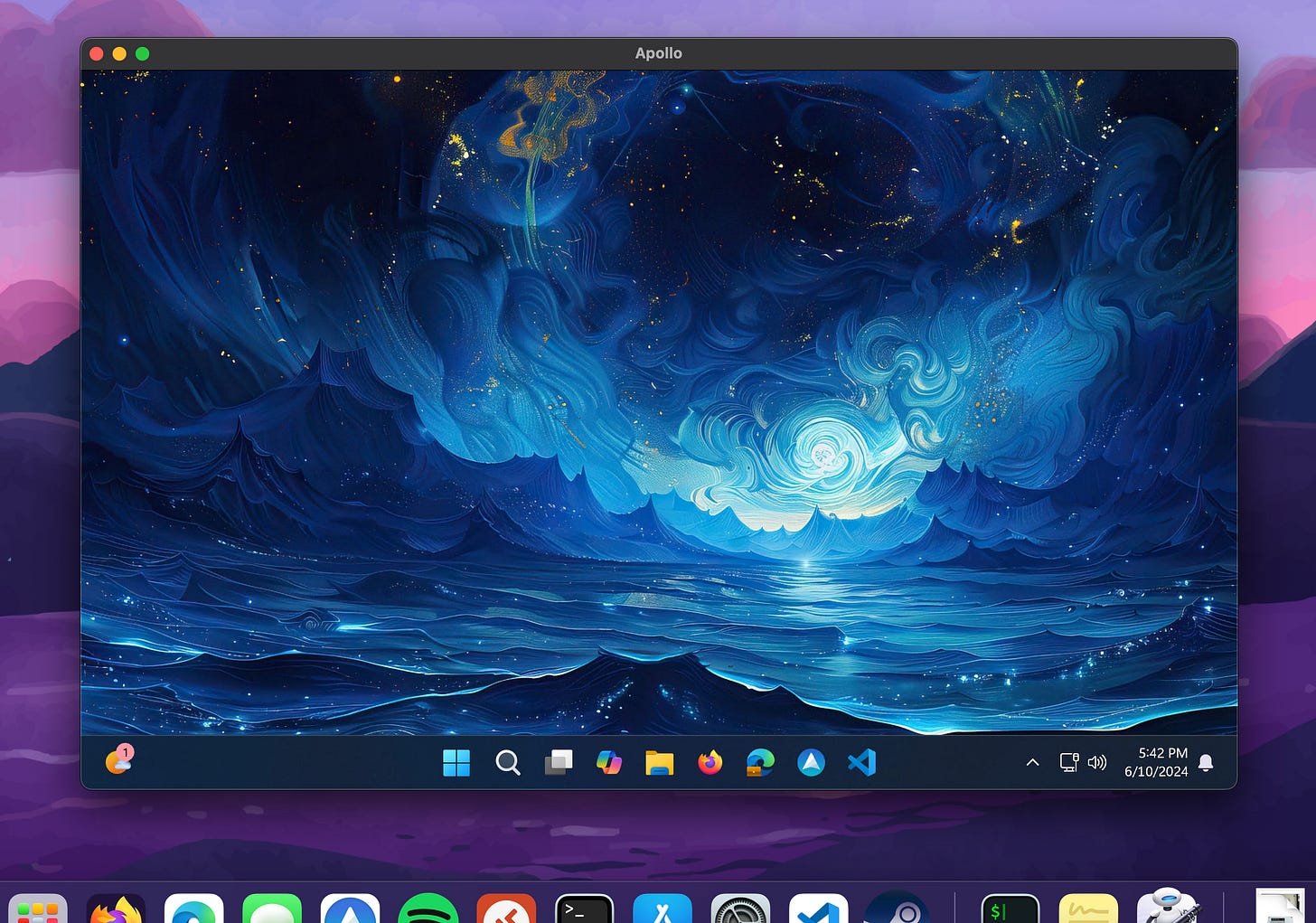Screen dimensions: 1316x923
Task: Open System Settings in the macOS Dock
Action: click(740, 909)
